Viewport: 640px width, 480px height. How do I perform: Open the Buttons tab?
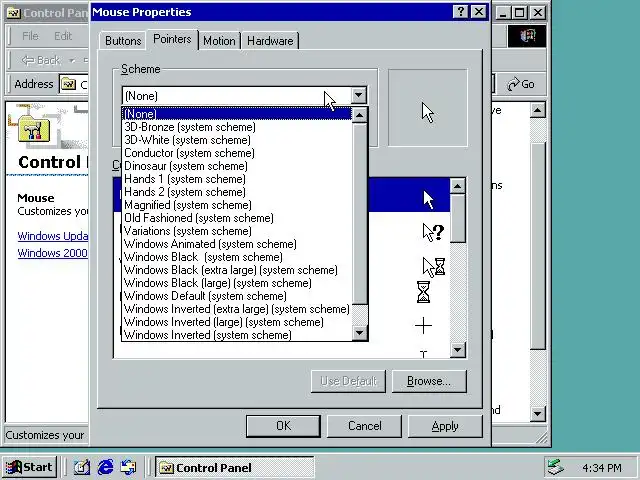point(123,41)
